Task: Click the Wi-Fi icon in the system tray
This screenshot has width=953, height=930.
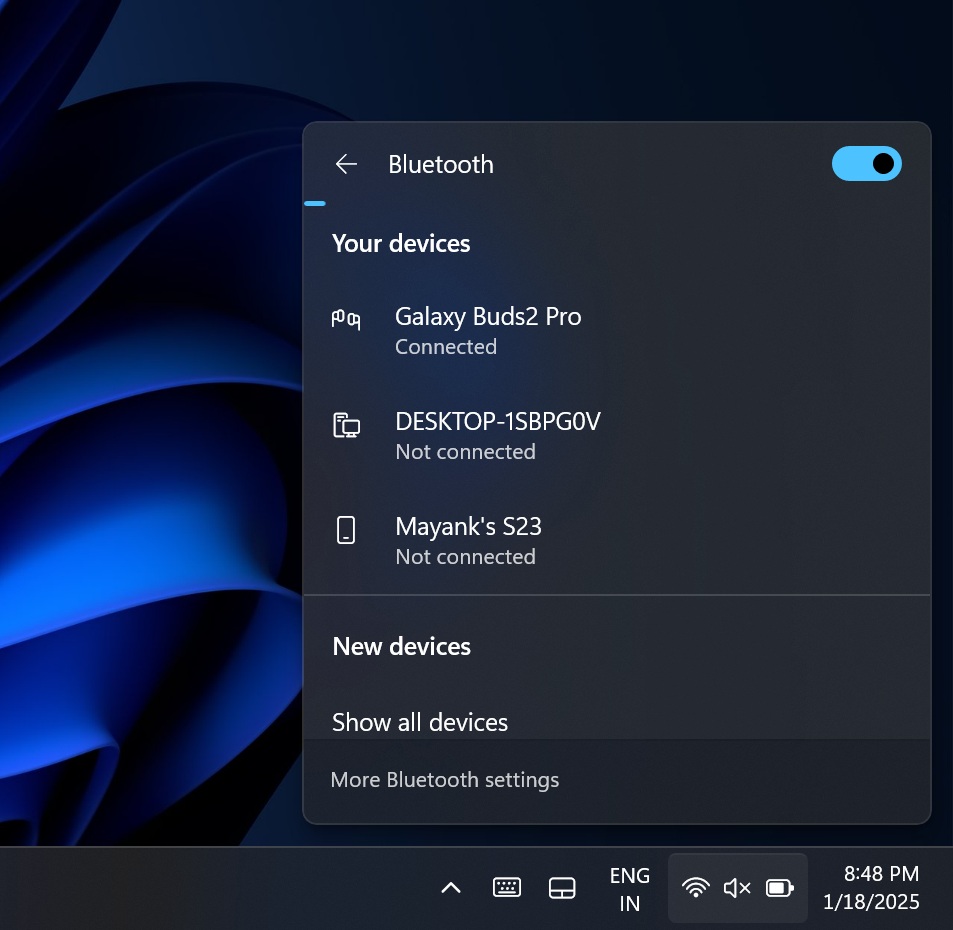Action: pyautogui.click(x=695, y=887)
